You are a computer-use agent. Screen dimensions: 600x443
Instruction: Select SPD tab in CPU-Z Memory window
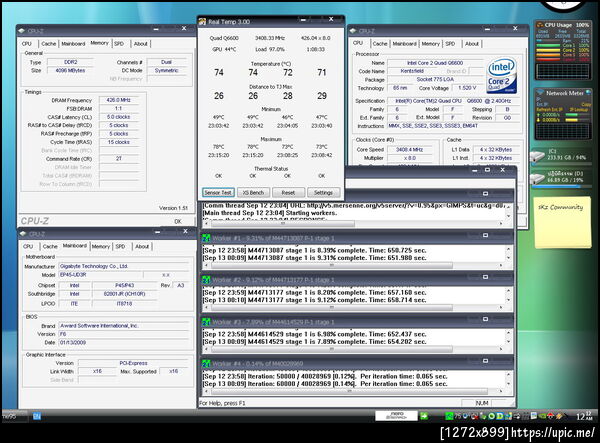tap(119, 44)
